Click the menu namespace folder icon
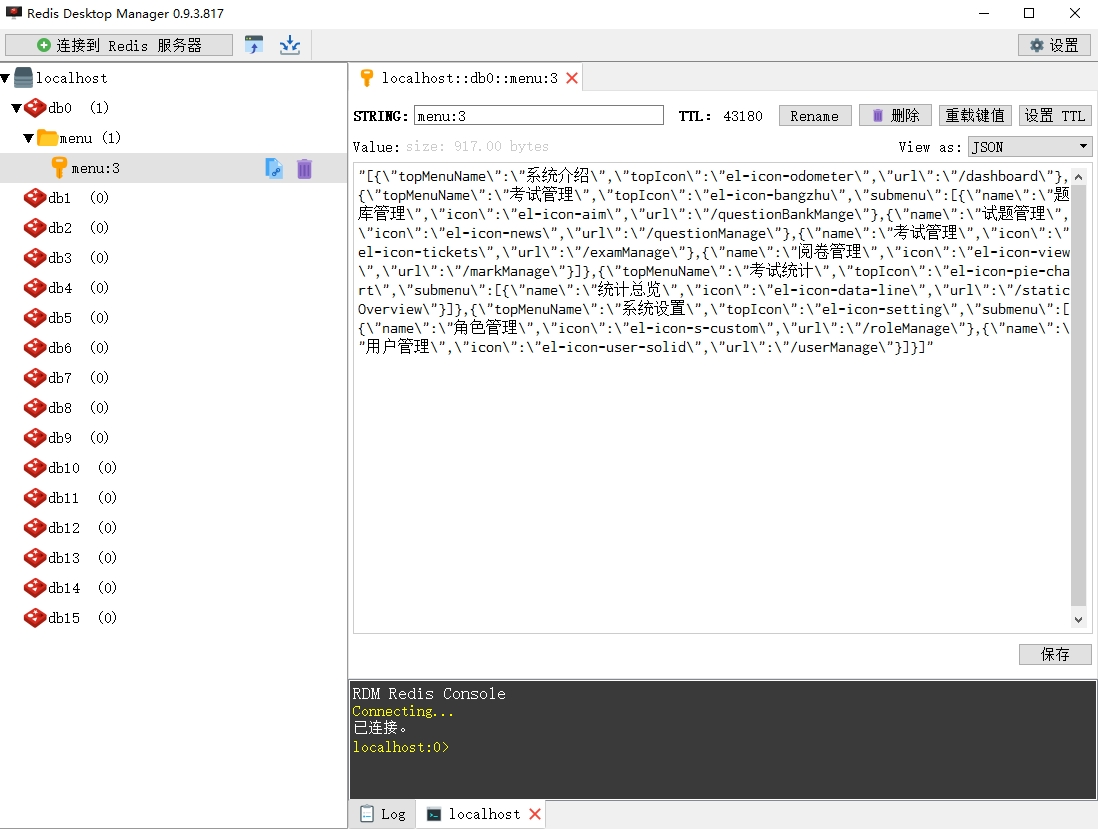 [x=47, y=137]
